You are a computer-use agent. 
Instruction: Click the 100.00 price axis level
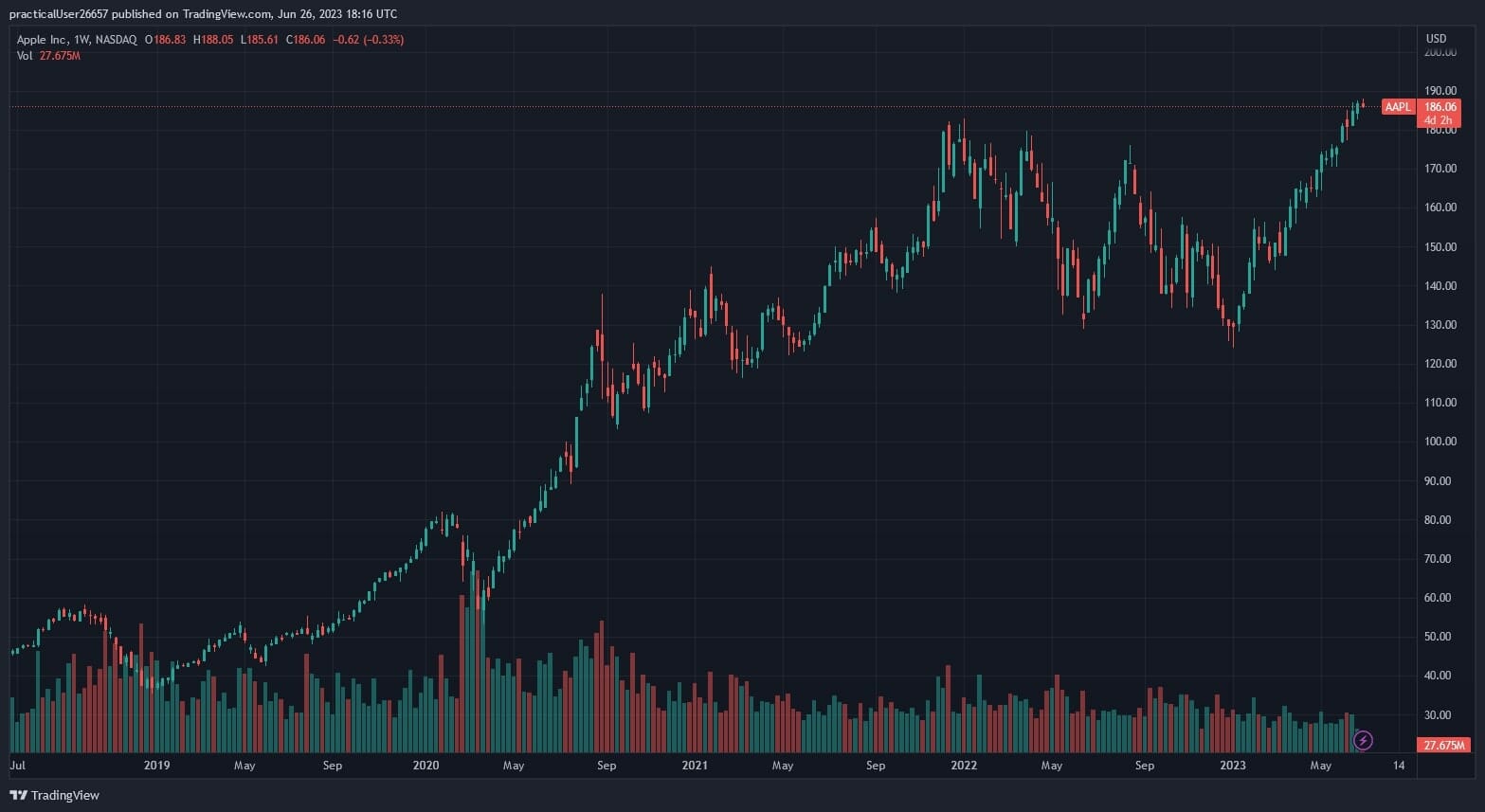coord(1440,442)
